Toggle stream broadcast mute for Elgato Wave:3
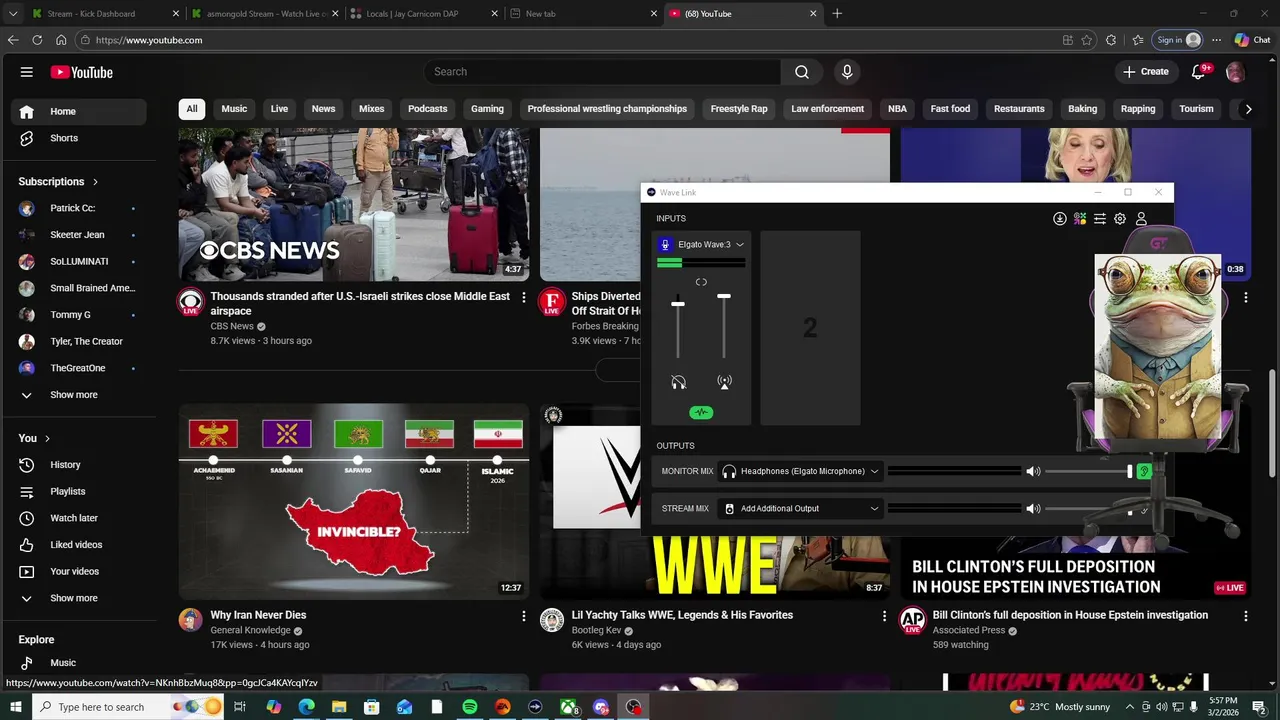1280x720 pixels. coord(724,382)
